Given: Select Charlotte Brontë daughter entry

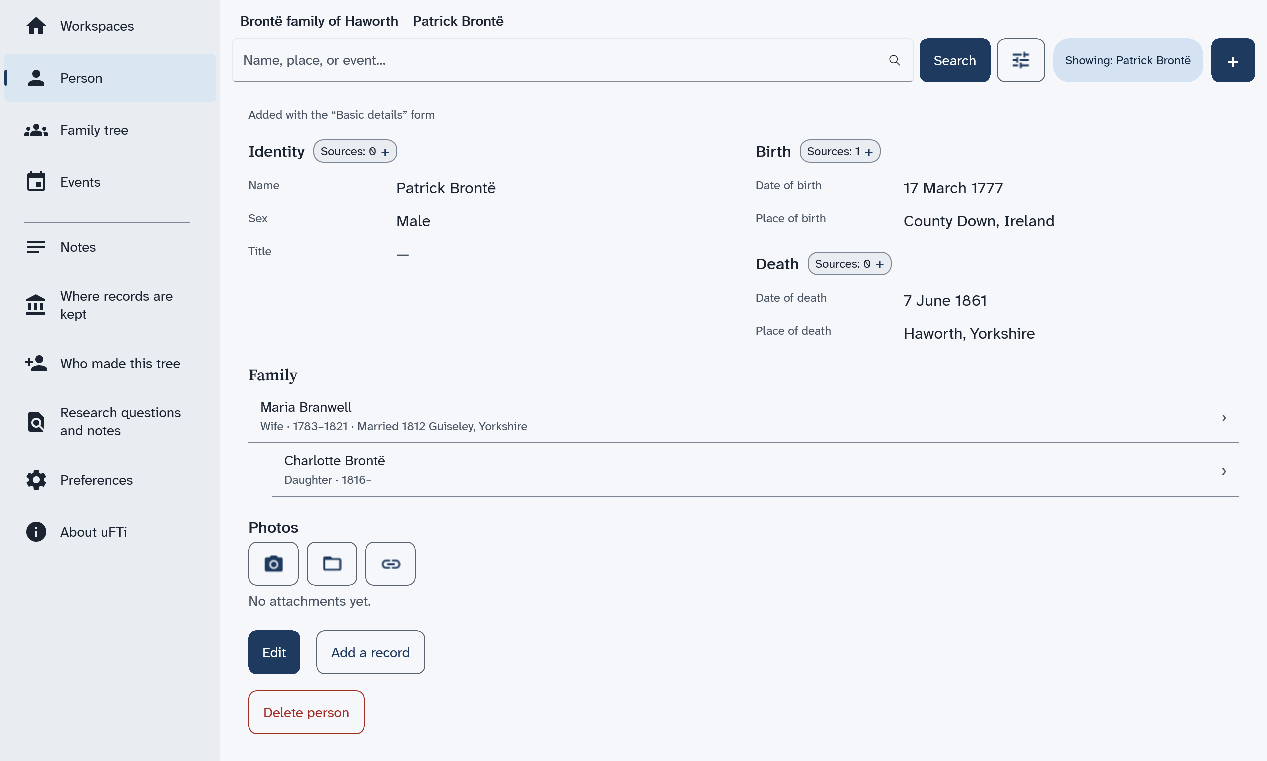Looking at the screenshot, I should click(x=755, y=470).
